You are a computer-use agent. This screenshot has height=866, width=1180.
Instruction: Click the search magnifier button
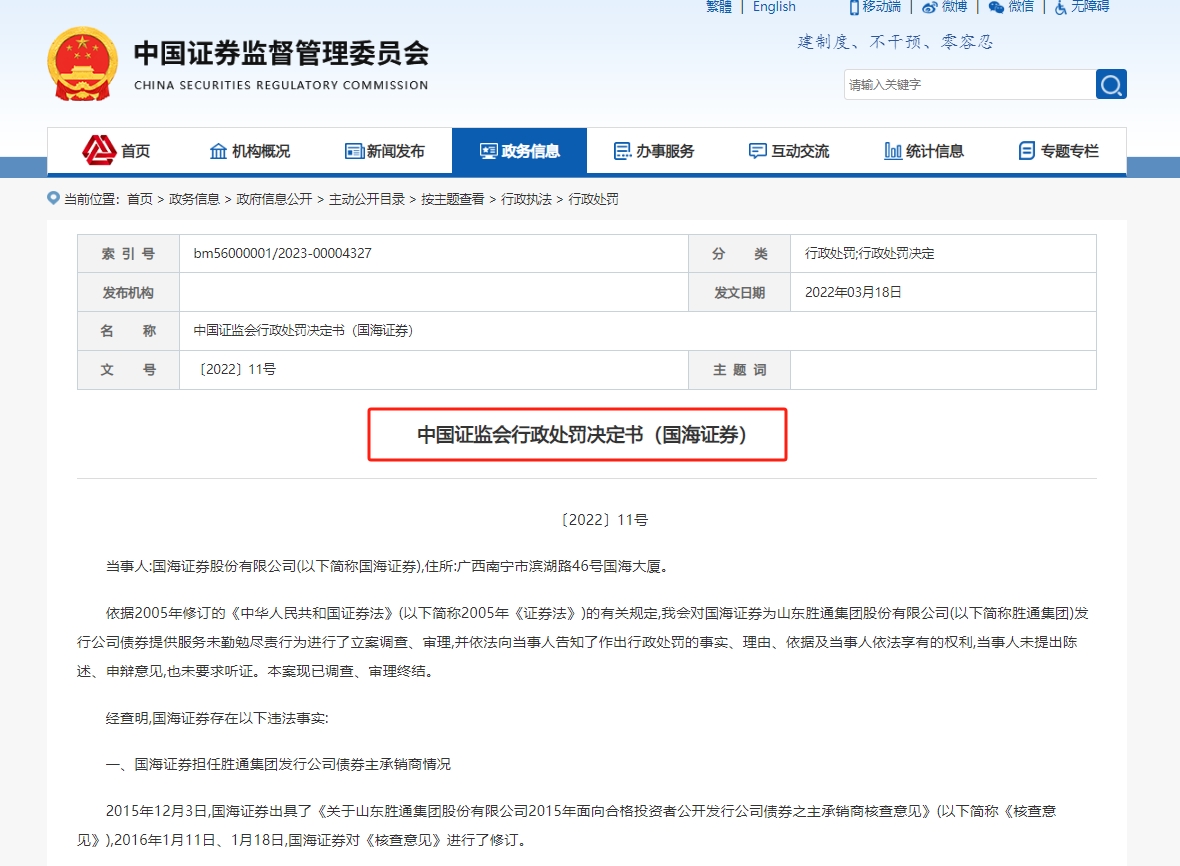tap(1111, 84)
